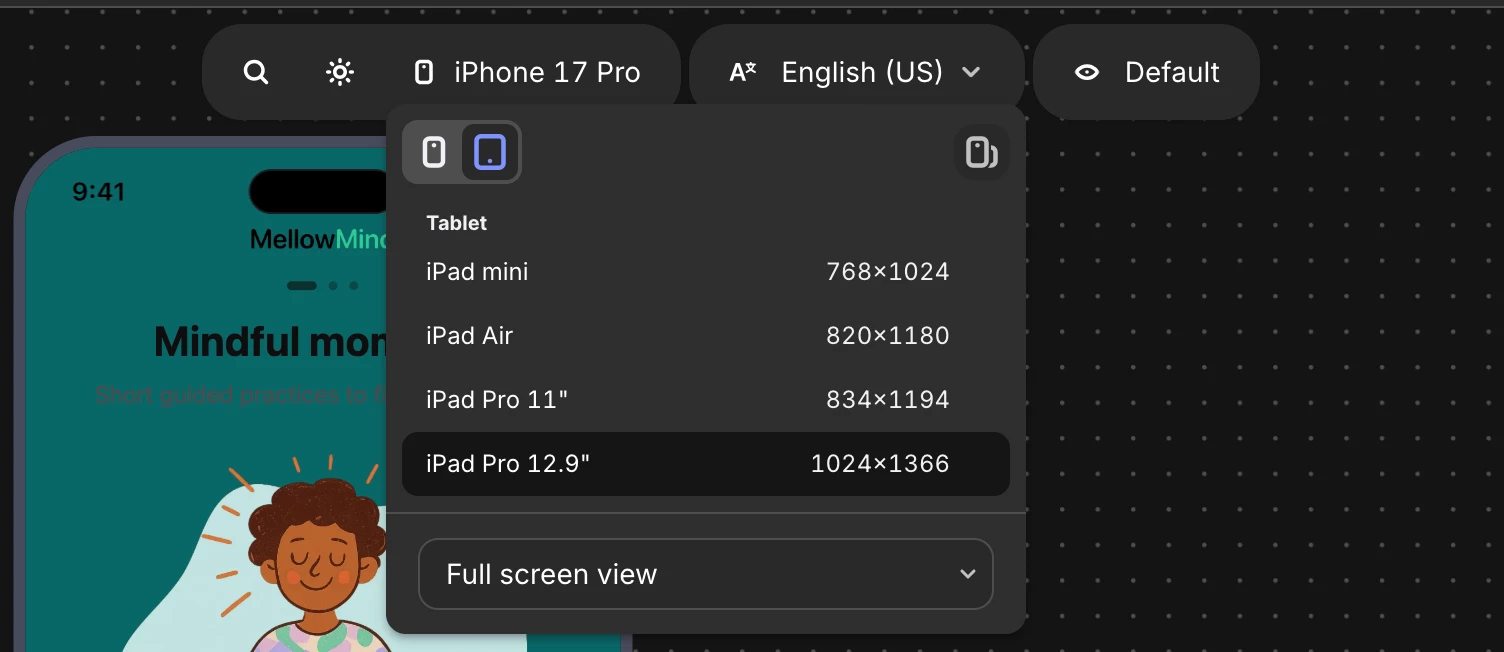
Task: Click the eye icon beside Default
Action: (x=1087, y=72)
